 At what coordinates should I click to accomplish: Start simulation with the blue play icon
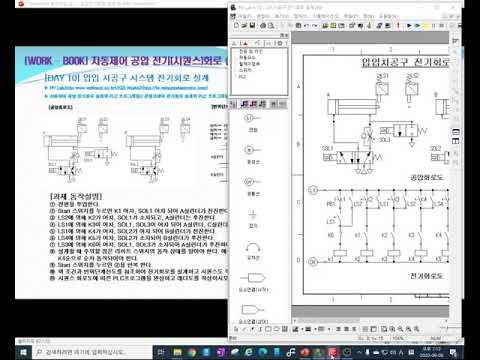409,25
